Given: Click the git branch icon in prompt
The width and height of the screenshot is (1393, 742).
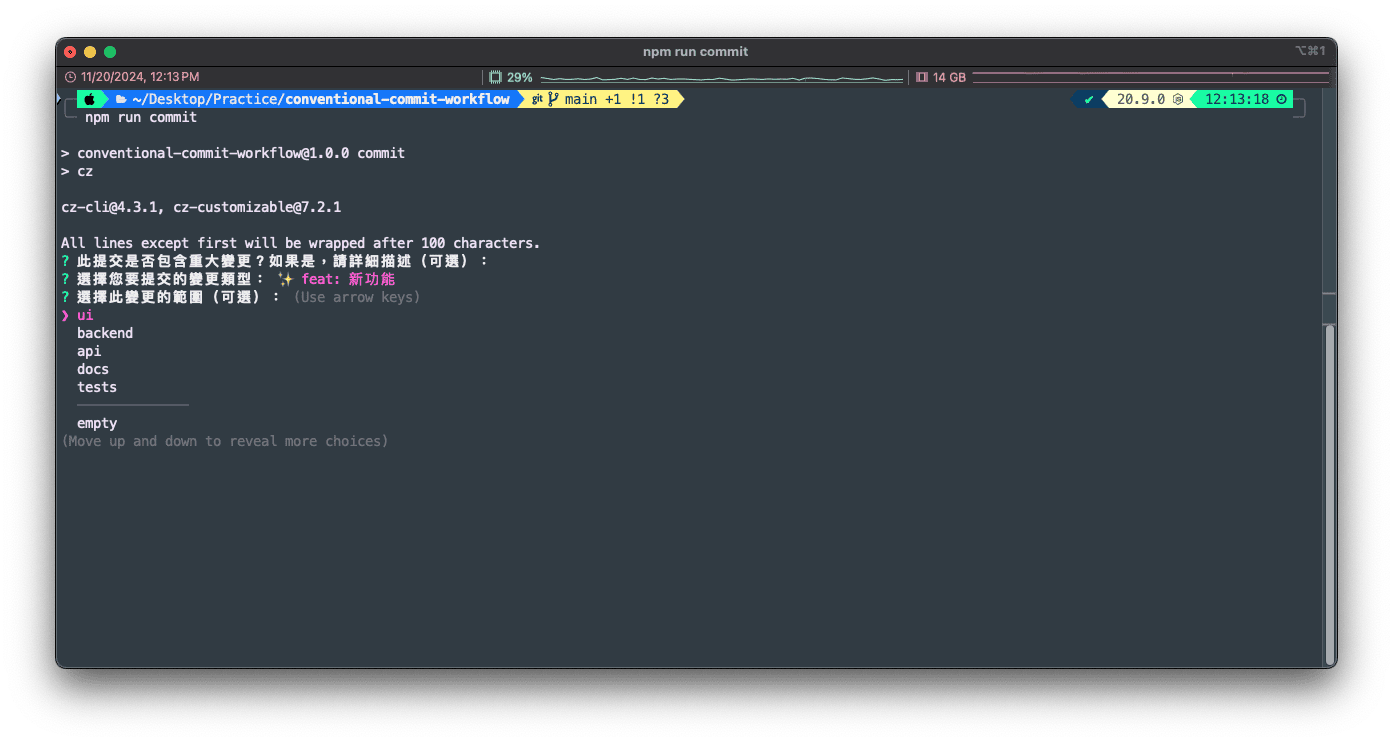Looking at the screenshot, I should [x=553, y=99].
